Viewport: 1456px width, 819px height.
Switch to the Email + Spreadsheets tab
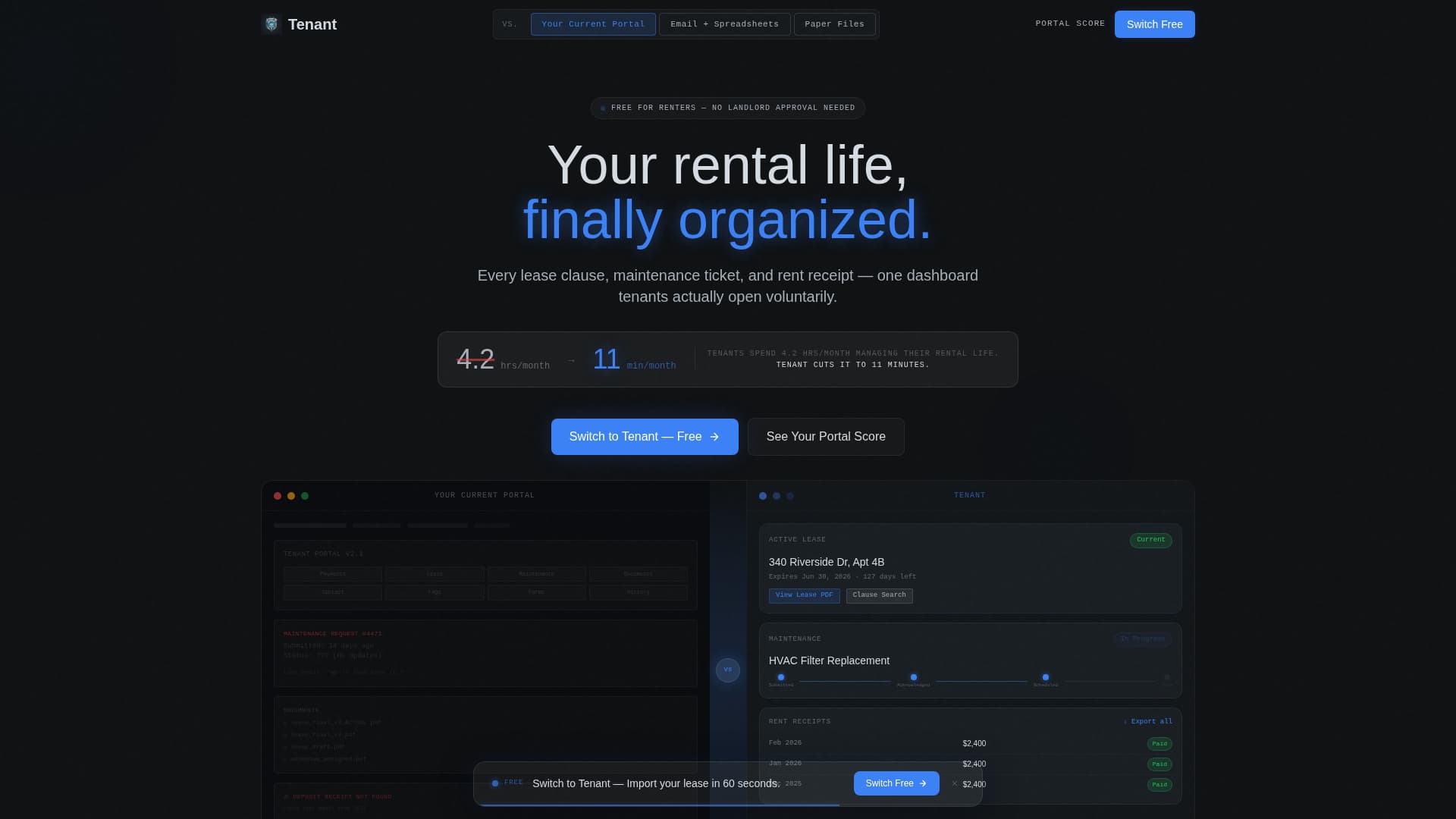point(724,24)
